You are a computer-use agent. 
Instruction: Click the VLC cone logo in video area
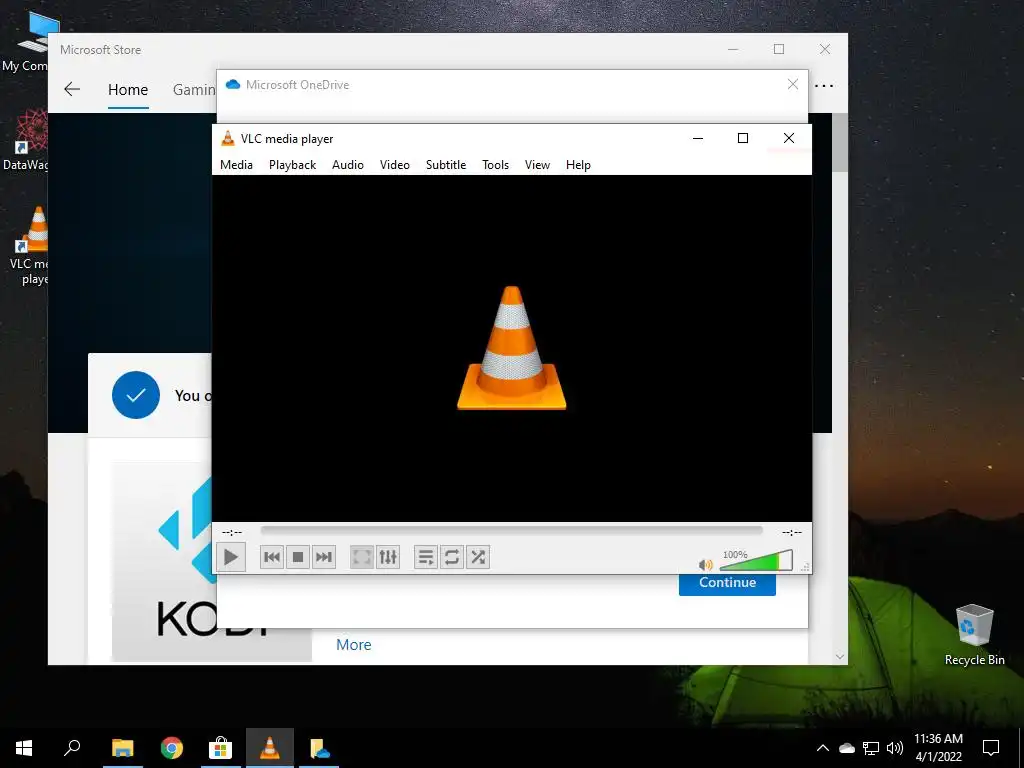click(511, 348)
